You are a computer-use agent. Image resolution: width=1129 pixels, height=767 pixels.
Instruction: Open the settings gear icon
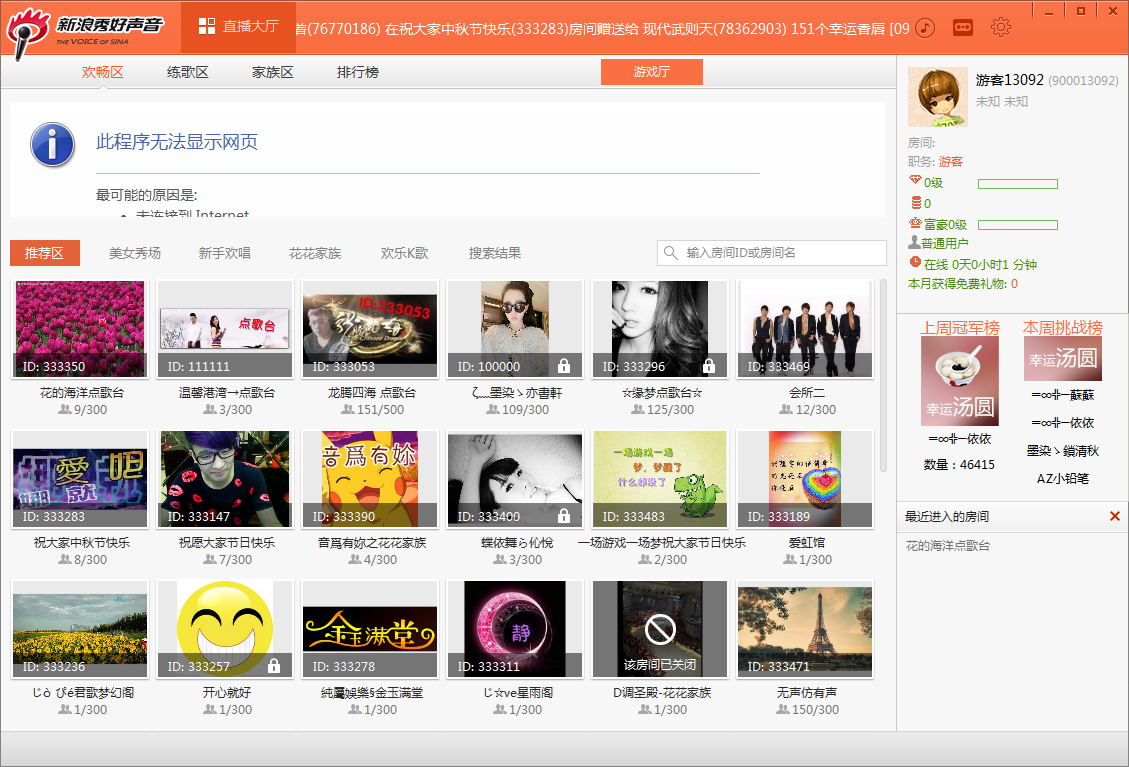coord(1001,27)
